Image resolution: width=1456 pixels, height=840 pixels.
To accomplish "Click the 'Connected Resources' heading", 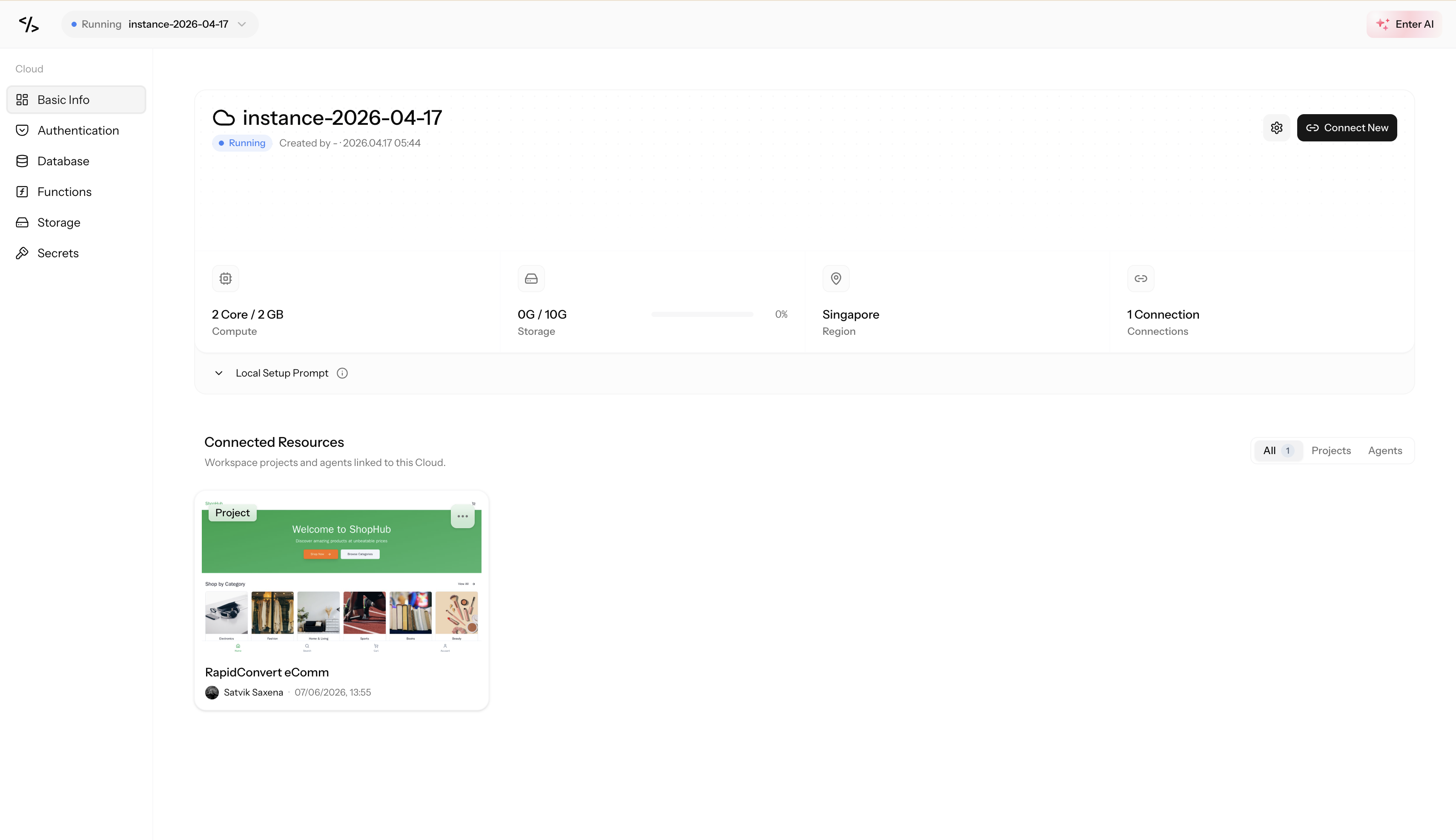I will (274, 442).
